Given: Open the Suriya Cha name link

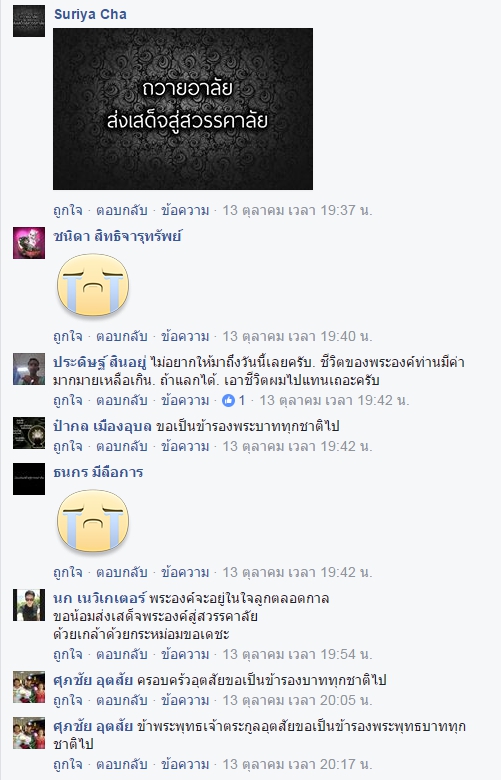Looking at the screenshot, I should pyautogui.click(x=90, y=14).
